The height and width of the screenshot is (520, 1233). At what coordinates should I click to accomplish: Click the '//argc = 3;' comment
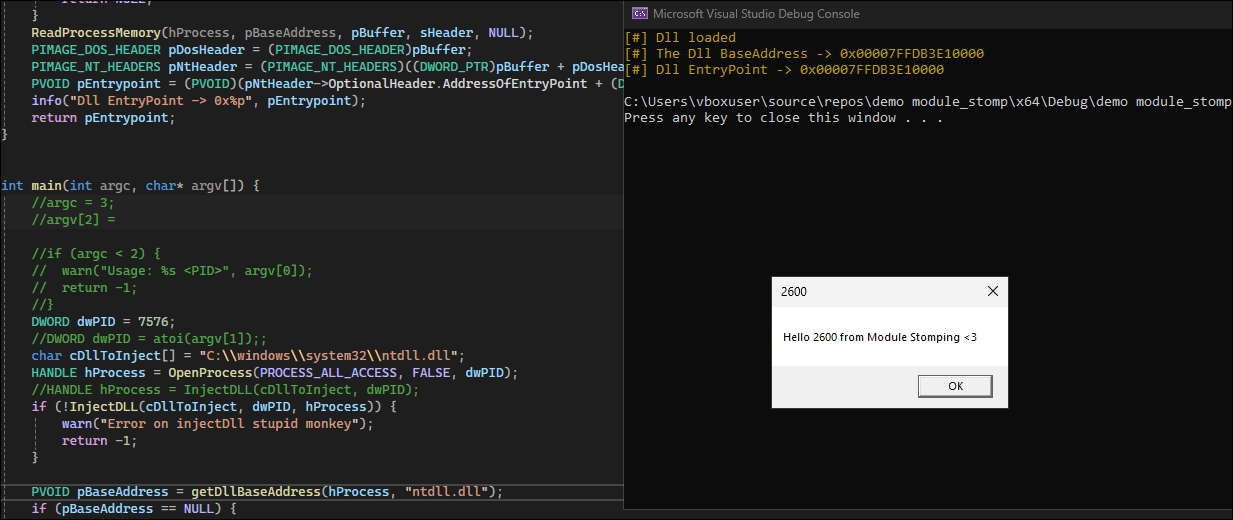(x=72, y=203)
